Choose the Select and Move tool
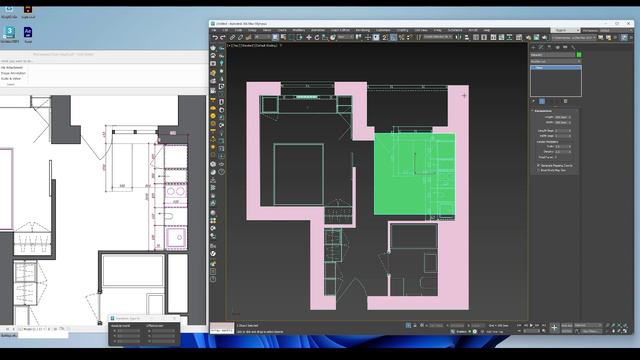Screen dimensions: 640x360 point(309,38)
